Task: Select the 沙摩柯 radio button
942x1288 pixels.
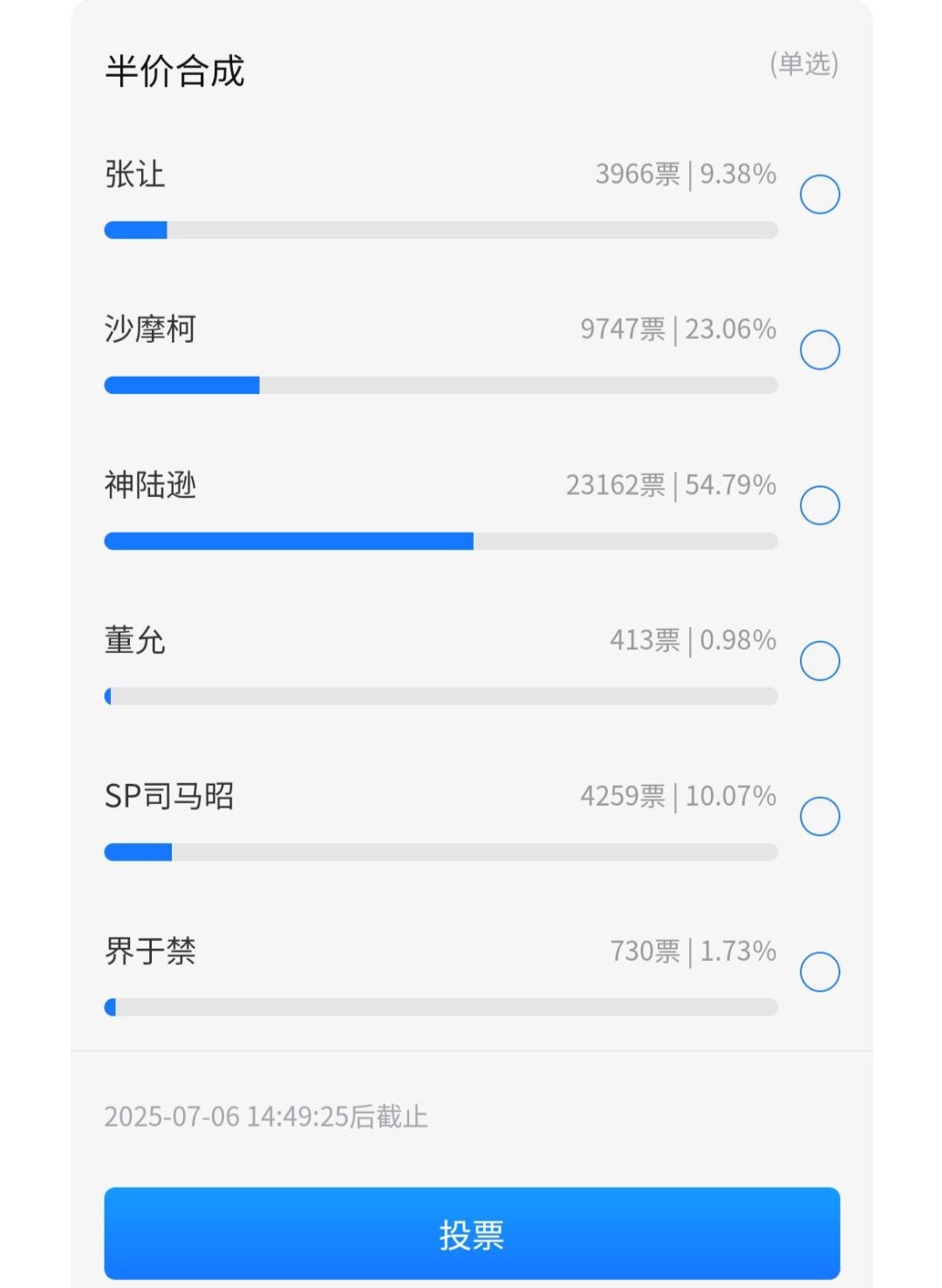Action: tap(820, 350)
